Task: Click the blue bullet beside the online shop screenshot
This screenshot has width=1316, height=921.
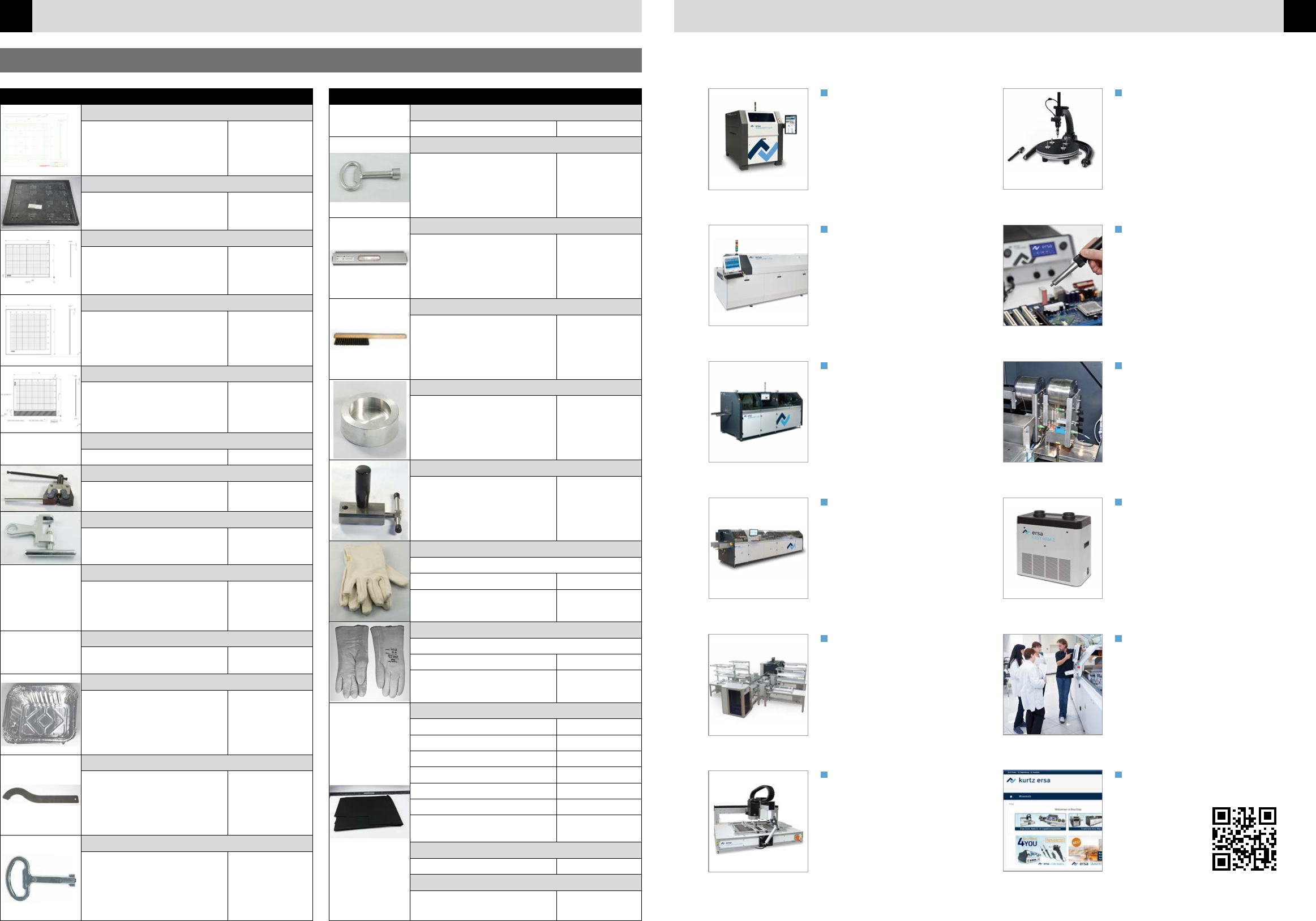Action: (1118, 775)
